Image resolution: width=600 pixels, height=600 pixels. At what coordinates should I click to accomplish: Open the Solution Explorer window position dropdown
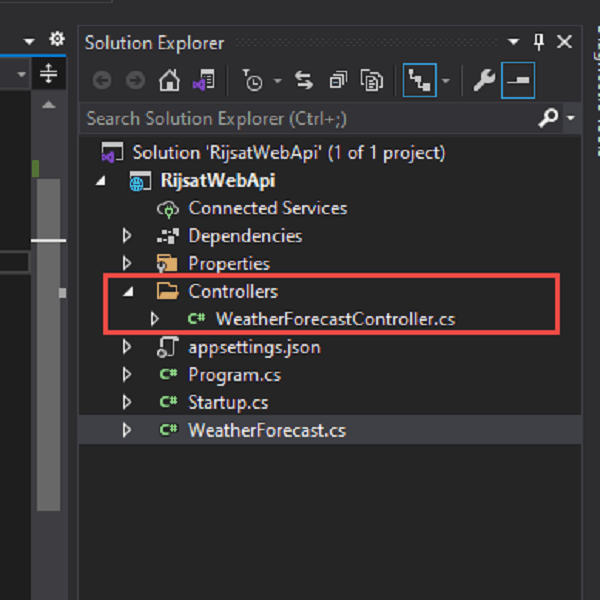[x=513, y=42]
